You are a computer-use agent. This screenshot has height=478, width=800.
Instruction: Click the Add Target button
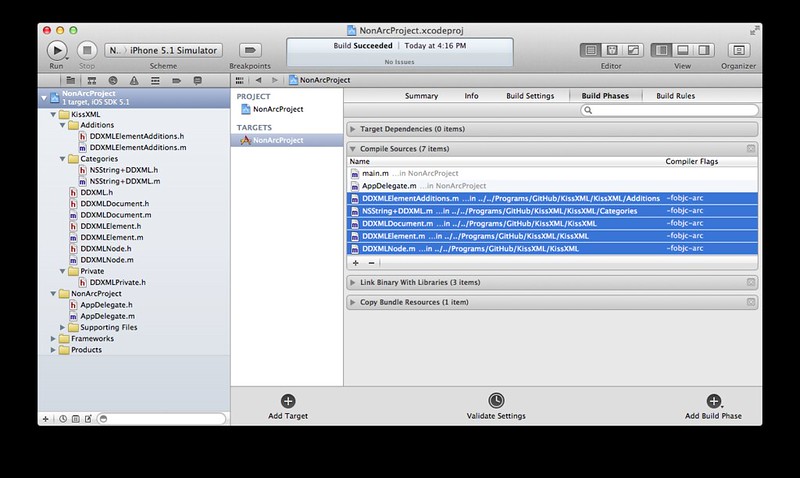click(x=288, y=407)
